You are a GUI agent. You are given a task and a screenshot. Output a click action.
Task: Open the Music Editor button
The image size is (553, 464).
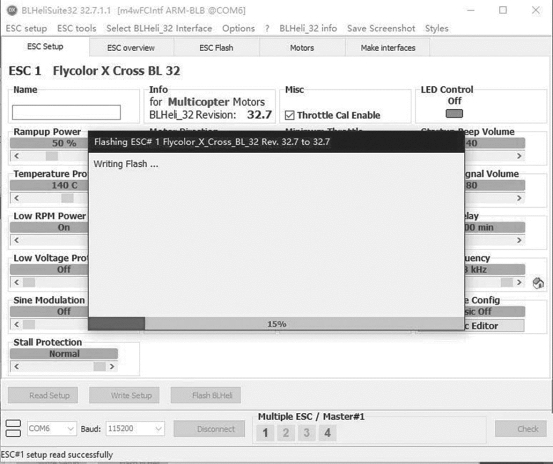coord(494,326)
